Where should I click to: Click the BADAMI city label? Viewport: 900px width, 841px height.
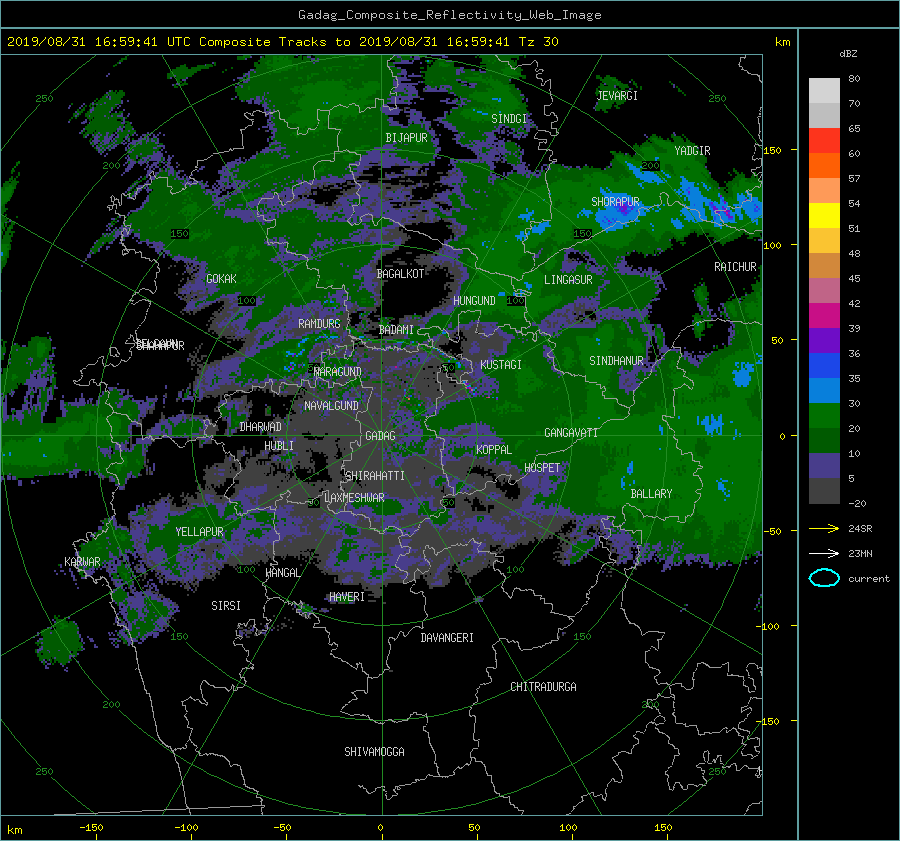(x=396, y=330)
